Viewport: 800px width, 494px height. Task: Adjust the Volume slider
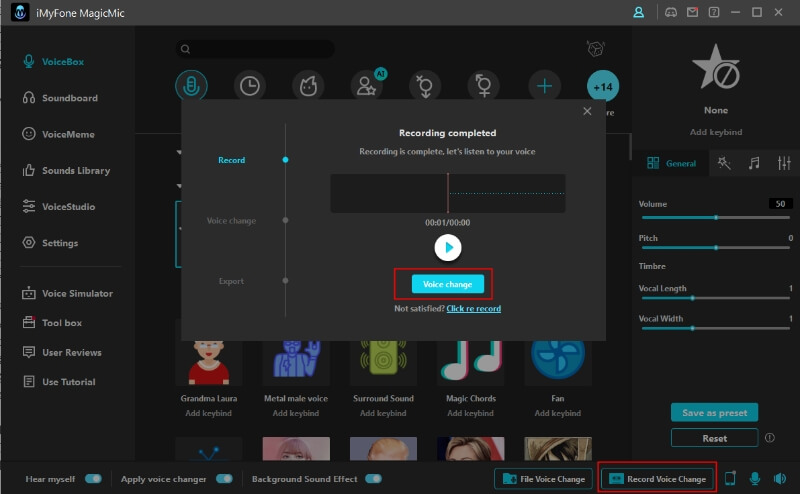tap(716, 217)
